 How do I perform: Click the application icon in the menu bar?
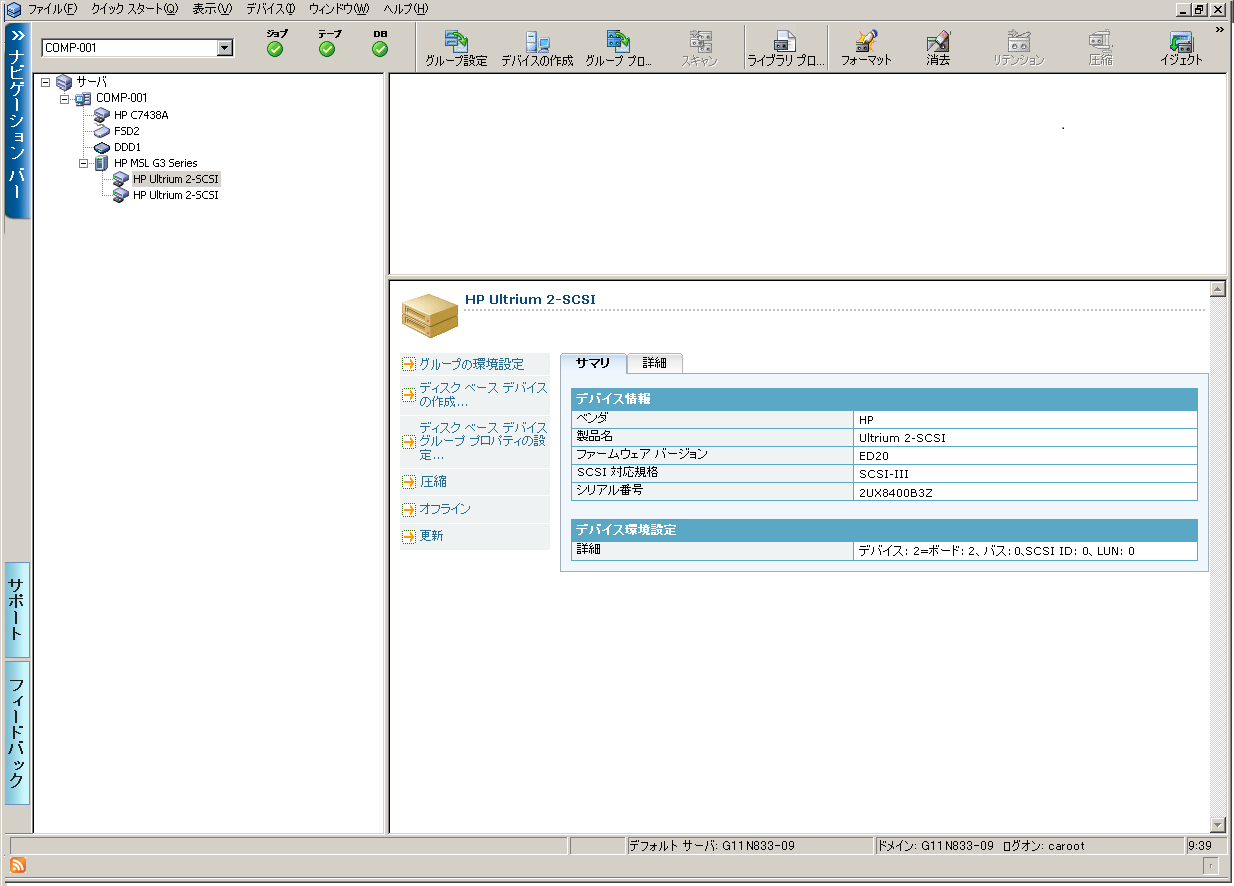tap(13, 9)
